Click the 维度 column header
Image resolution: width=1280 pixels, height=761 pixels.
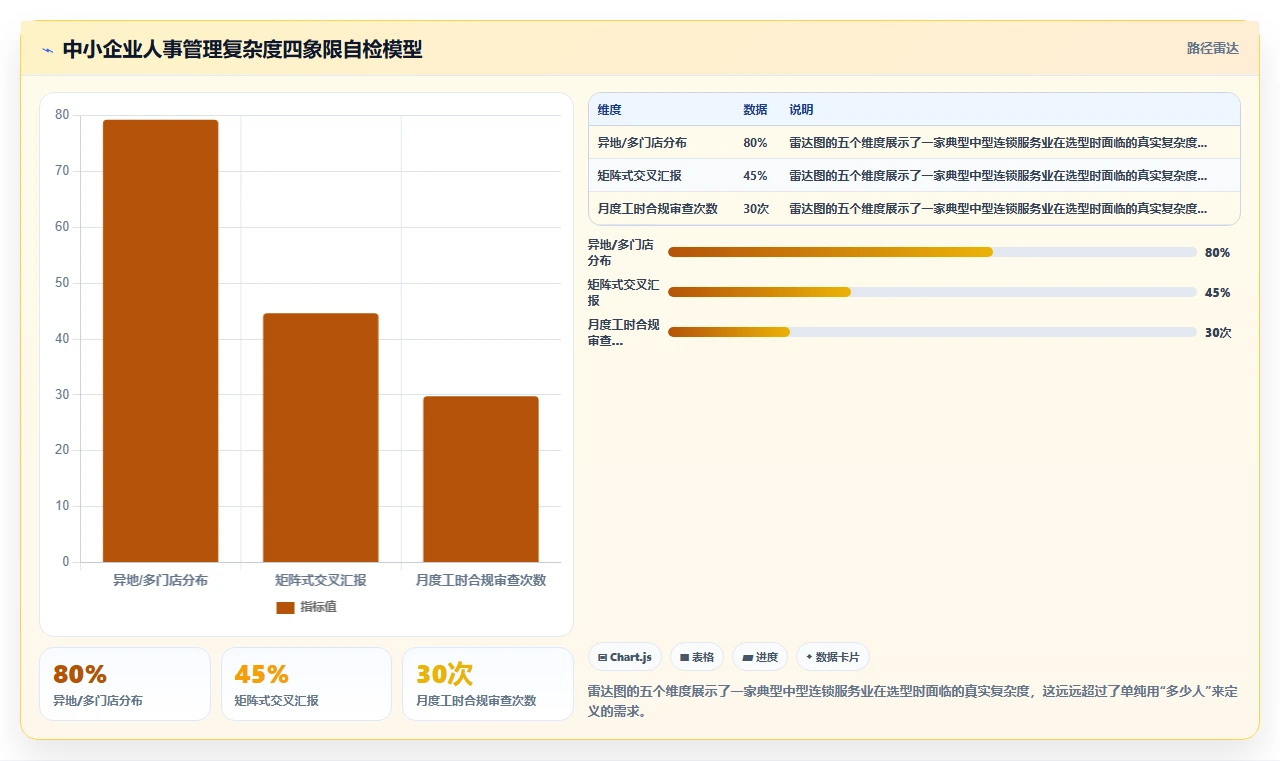609,110
